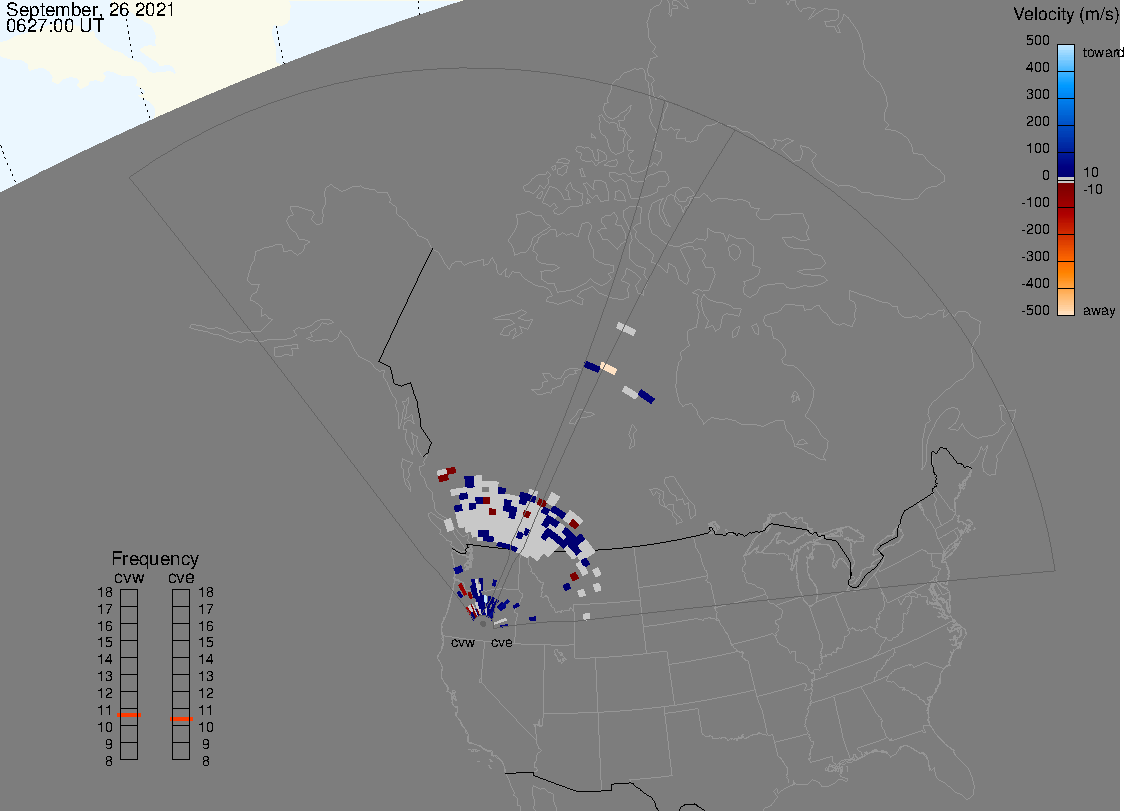Screen dimensions: 1124x811
Task: Click the "Velocity (m/s)" colorbar title
Action: point(1066,14)
